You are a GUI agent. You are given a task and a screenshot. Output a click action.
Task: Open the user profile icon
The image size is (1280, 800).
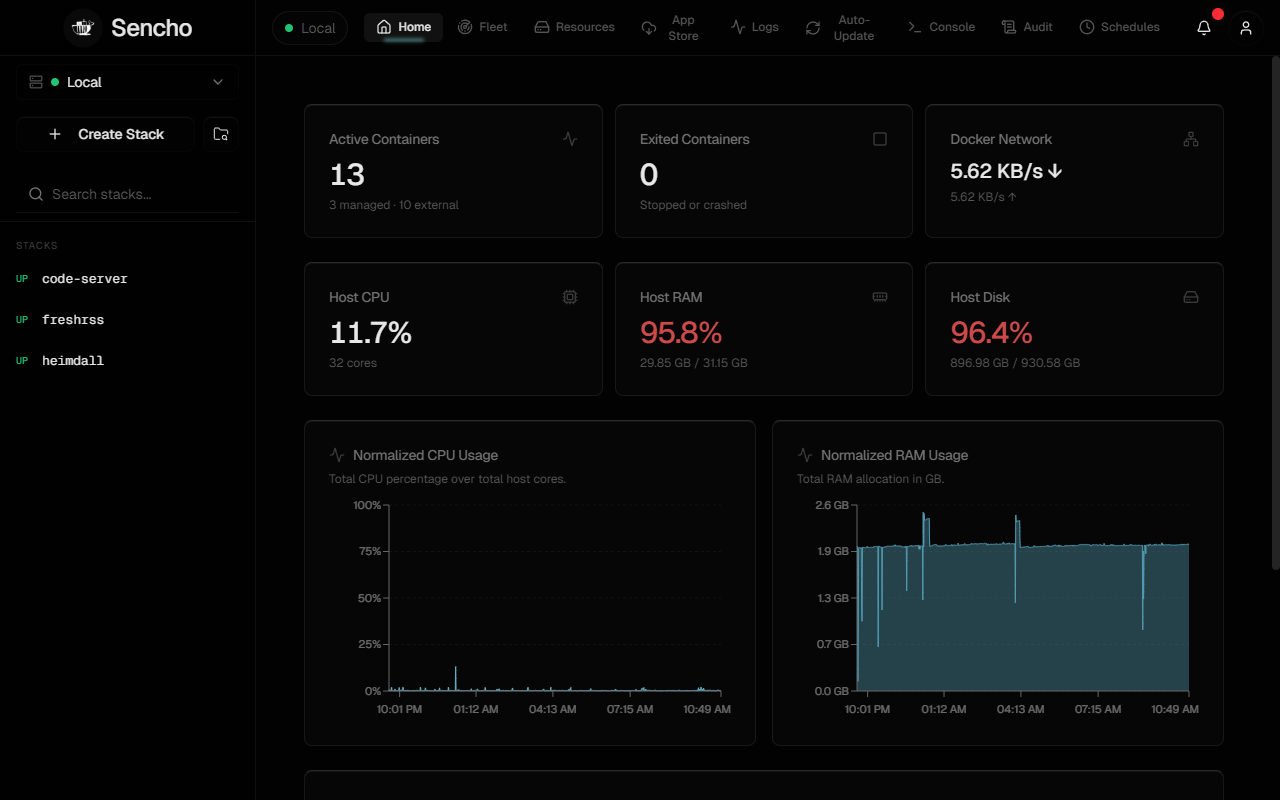1245,28
